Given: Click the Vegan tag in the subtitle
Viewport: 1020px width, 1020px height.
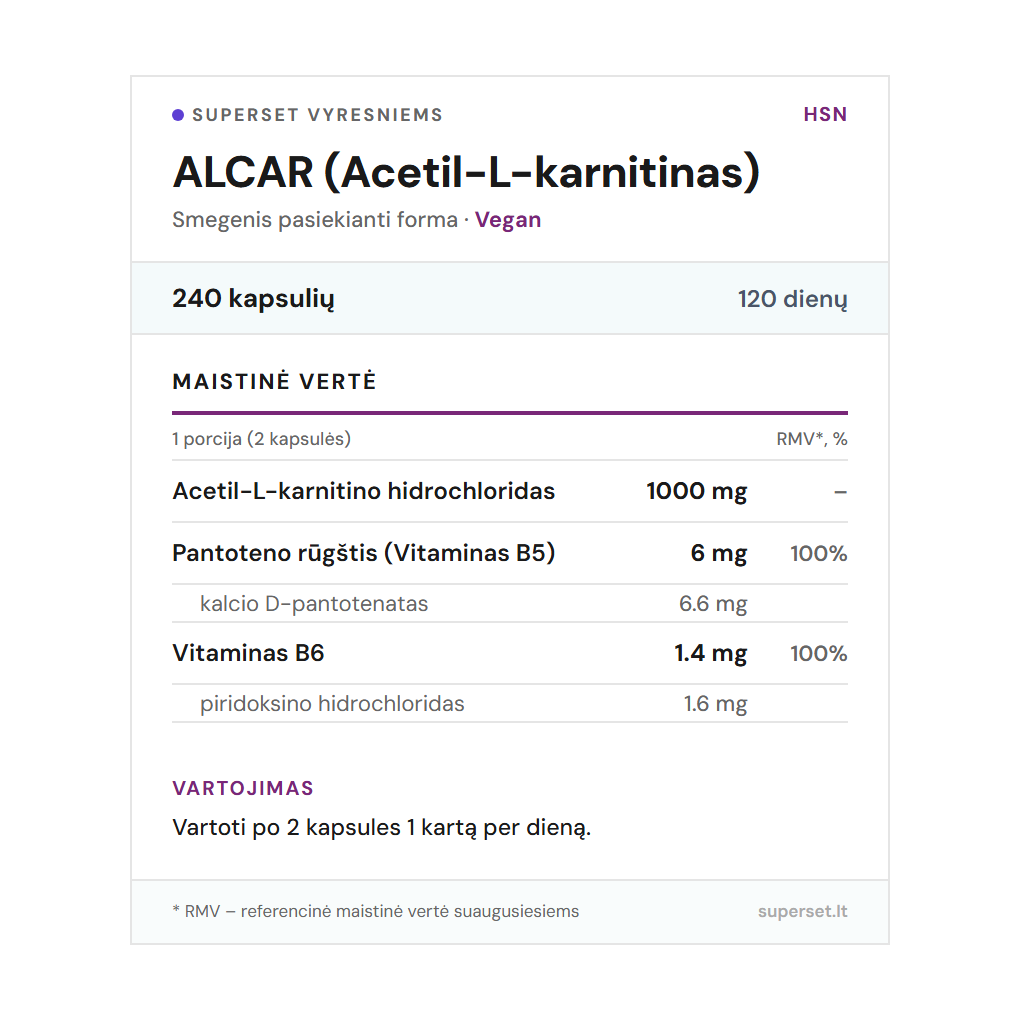Looking at the screenshot, I should [x=508, y=220].
